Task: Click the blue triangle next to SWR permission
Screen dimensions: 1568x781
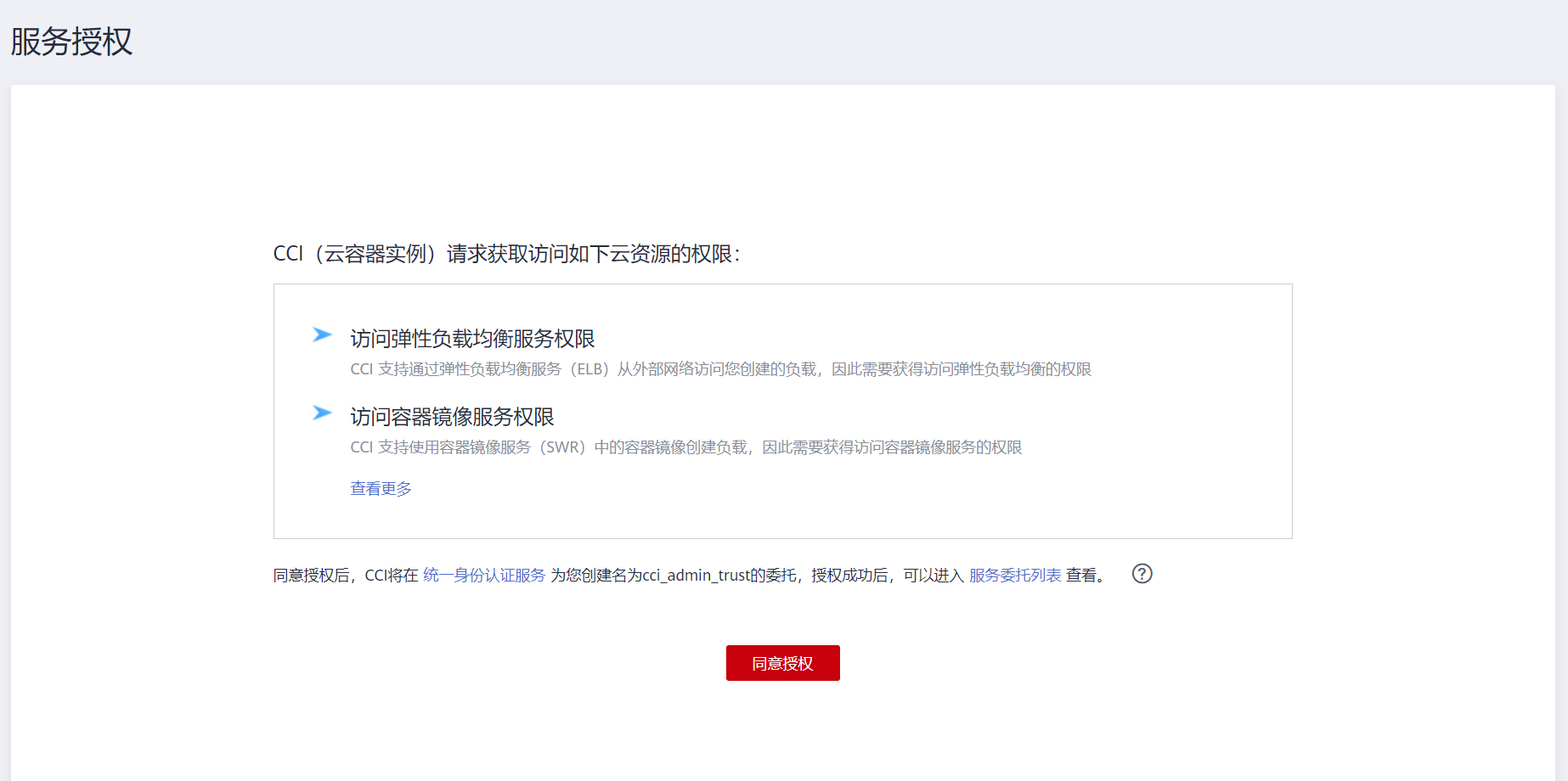Action: (x=323, y=413)
